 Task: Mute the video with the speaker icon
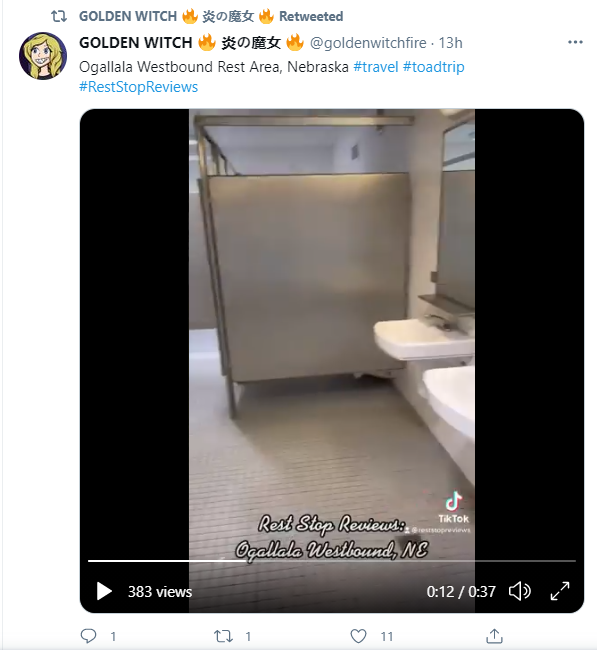click(x=519, y=591)
